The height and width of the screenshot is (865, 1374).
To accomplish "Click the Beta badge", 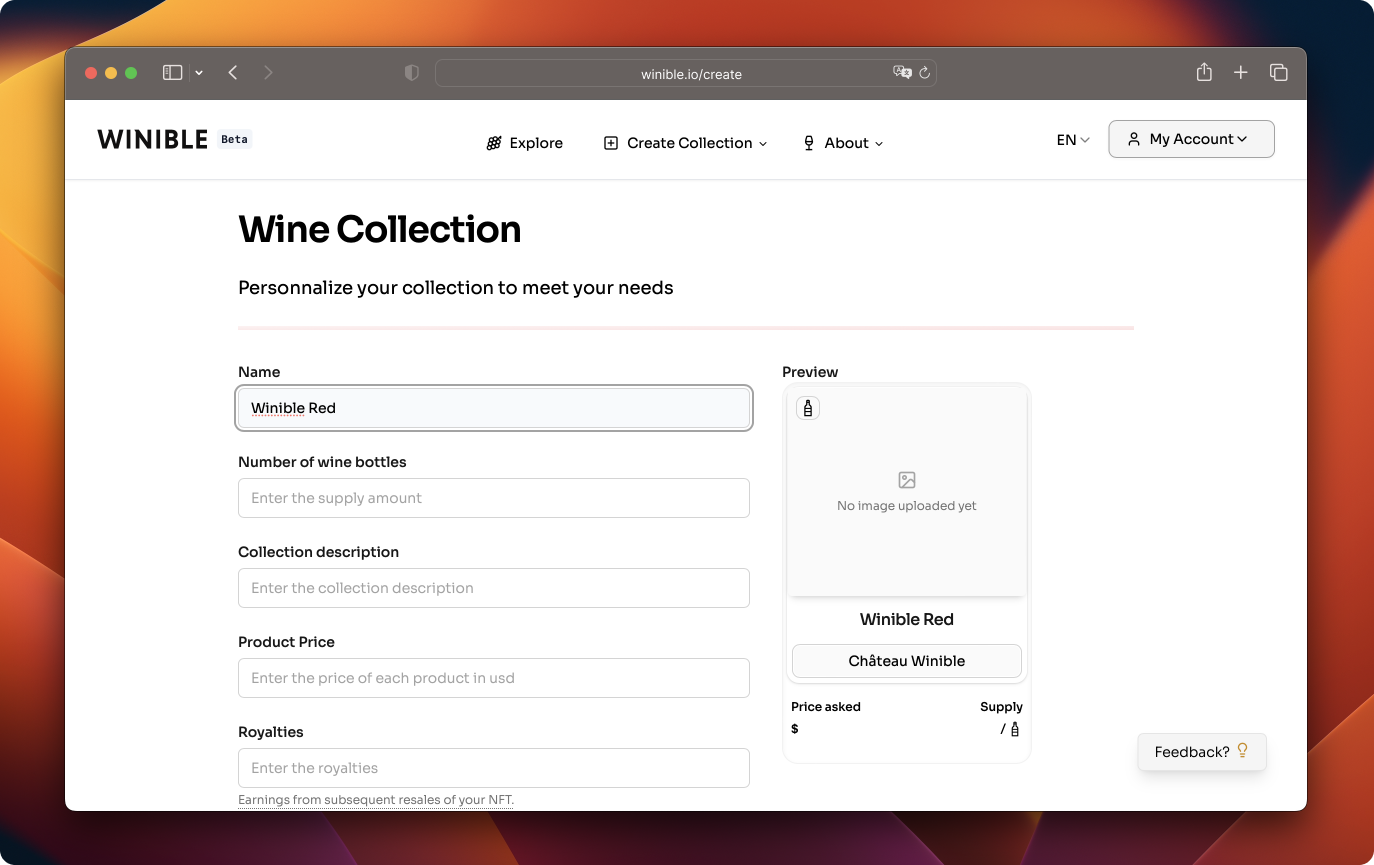I will click(235, 139).
